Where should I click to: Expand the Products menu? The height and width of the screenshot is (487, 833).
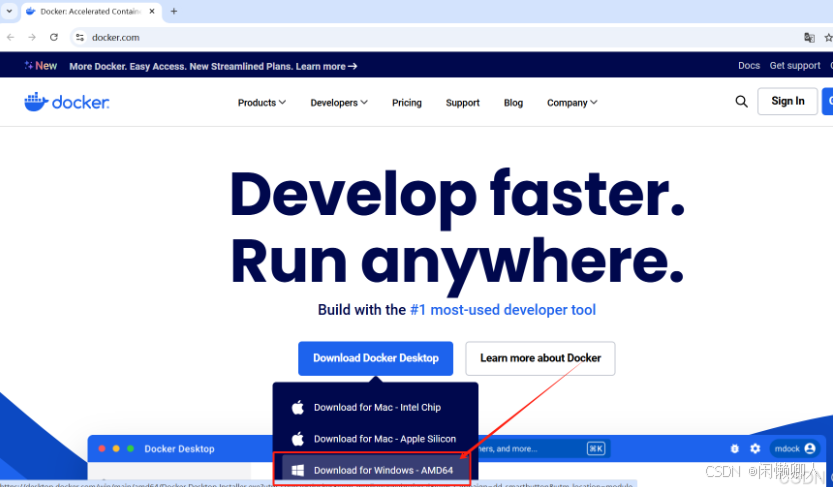click(261, 102)
